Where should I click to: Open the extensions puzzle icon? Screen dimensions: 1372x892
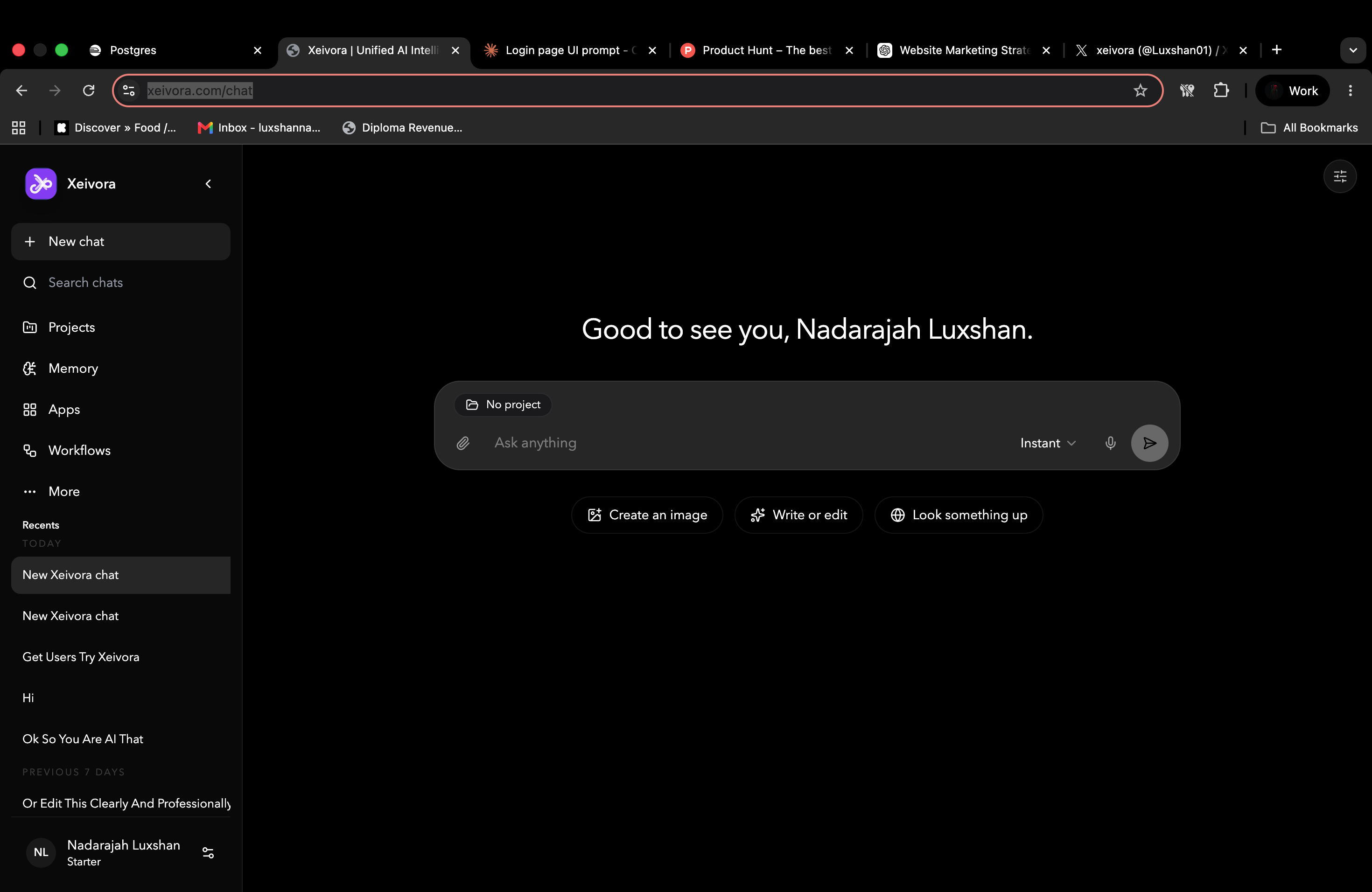1220,91
